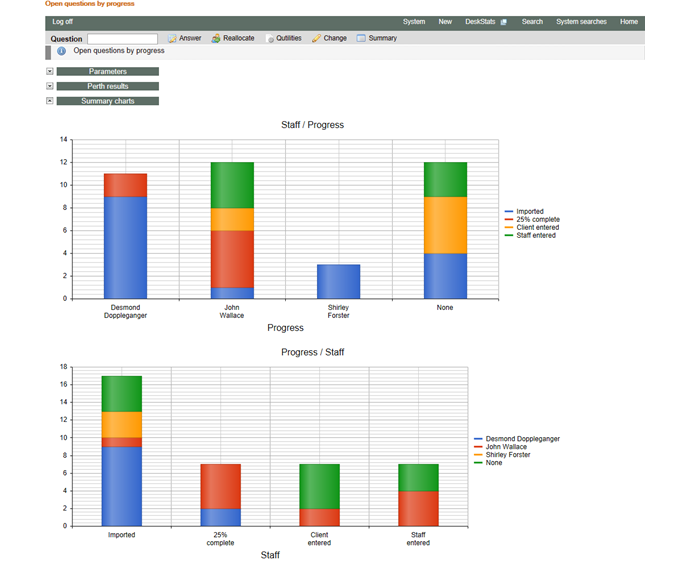Viewport: 693px width, 564px height.
Task: Click the None bar's orange segment in Staff / Progress
Action: coord(446,225)
